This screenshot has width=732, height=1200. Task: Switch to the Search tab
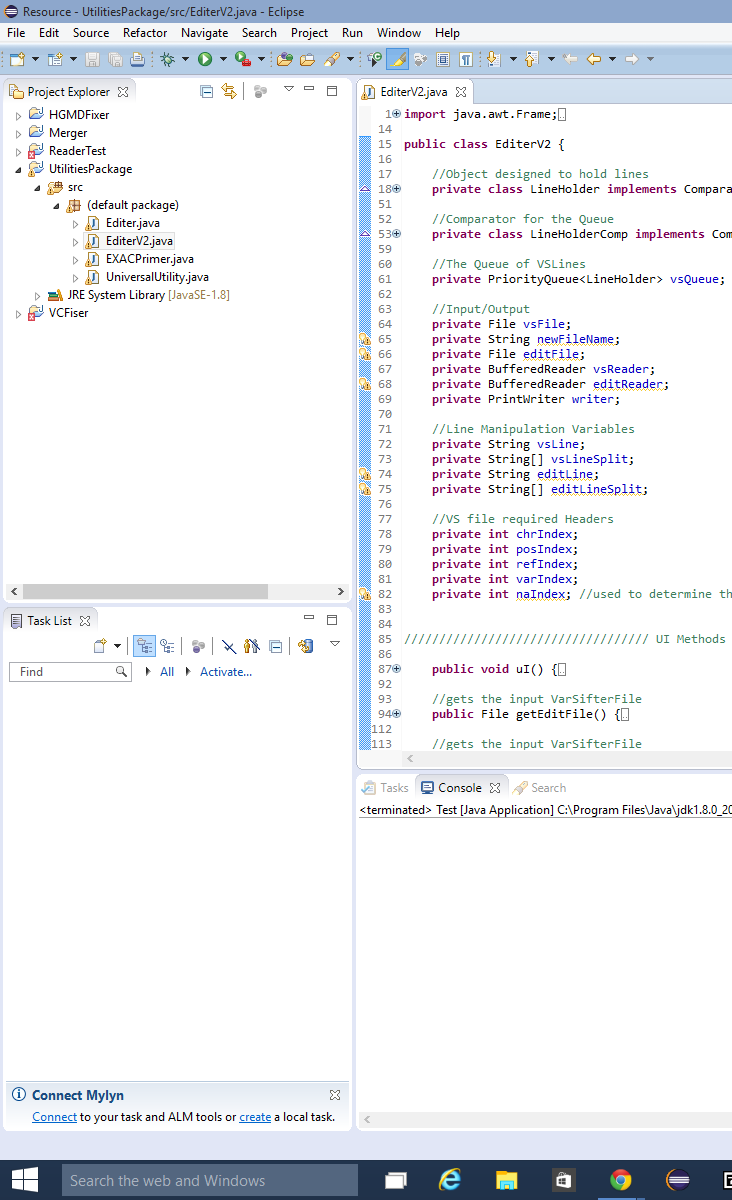tap(539, 788)
